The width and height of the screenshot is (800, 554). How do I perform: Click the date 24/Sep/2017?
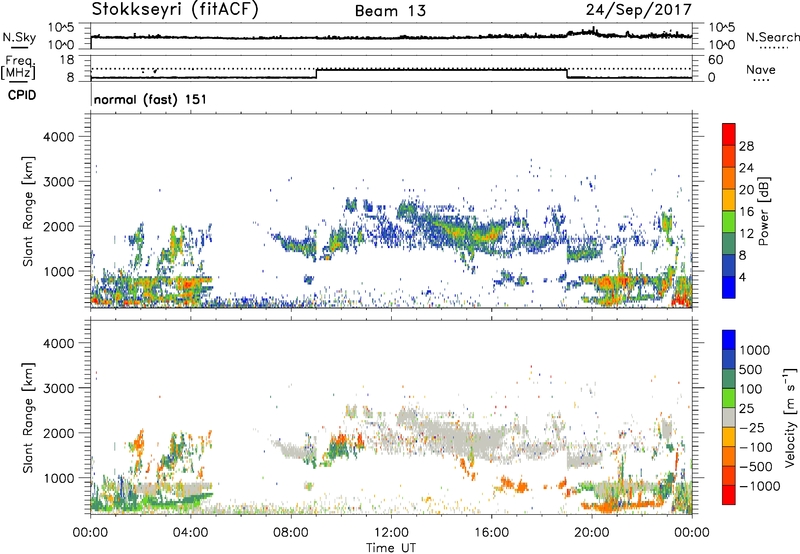[639, 10]
